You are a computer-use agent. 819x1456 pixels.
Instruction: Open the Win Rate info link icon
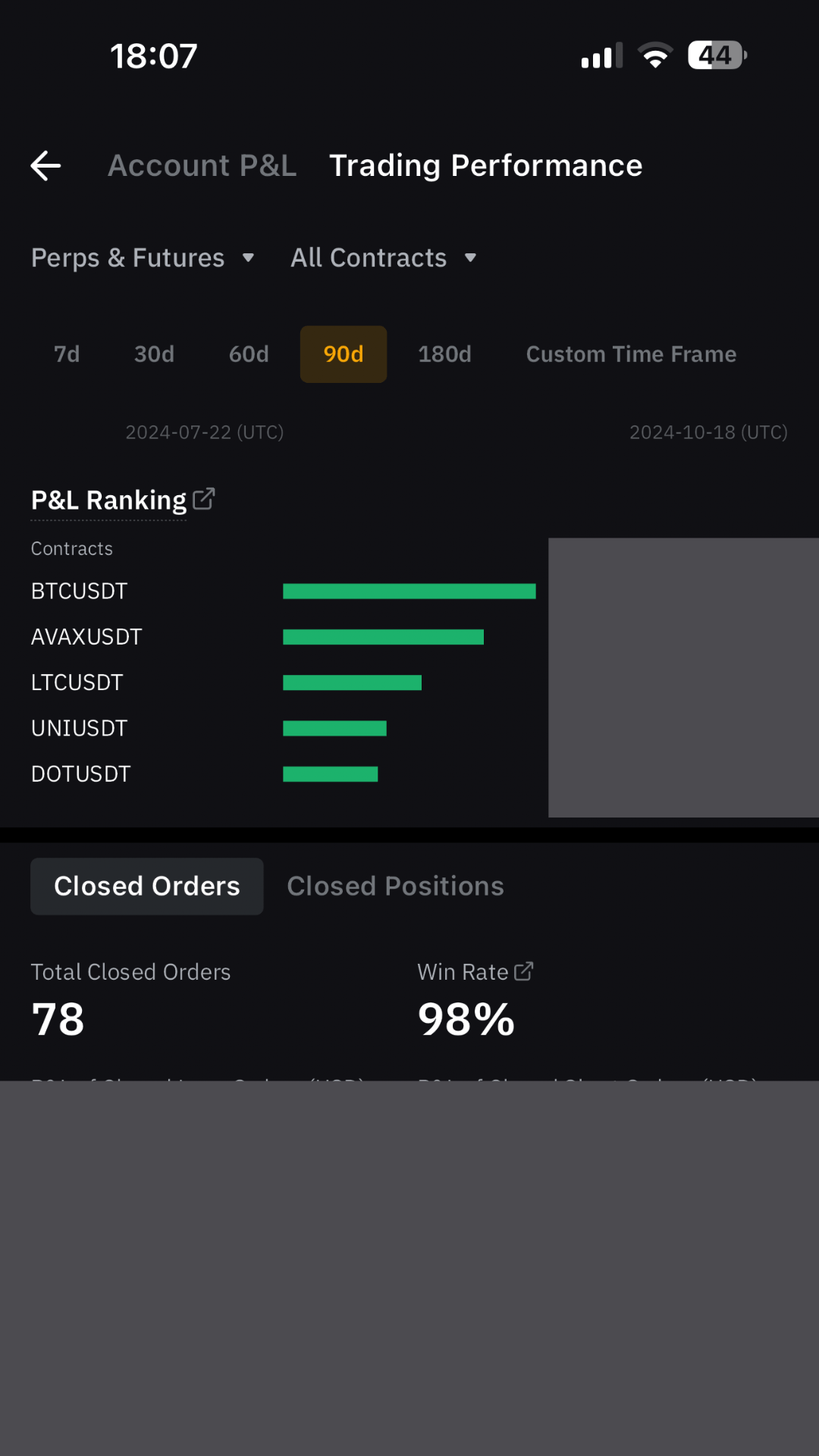(x=524, y=971)
